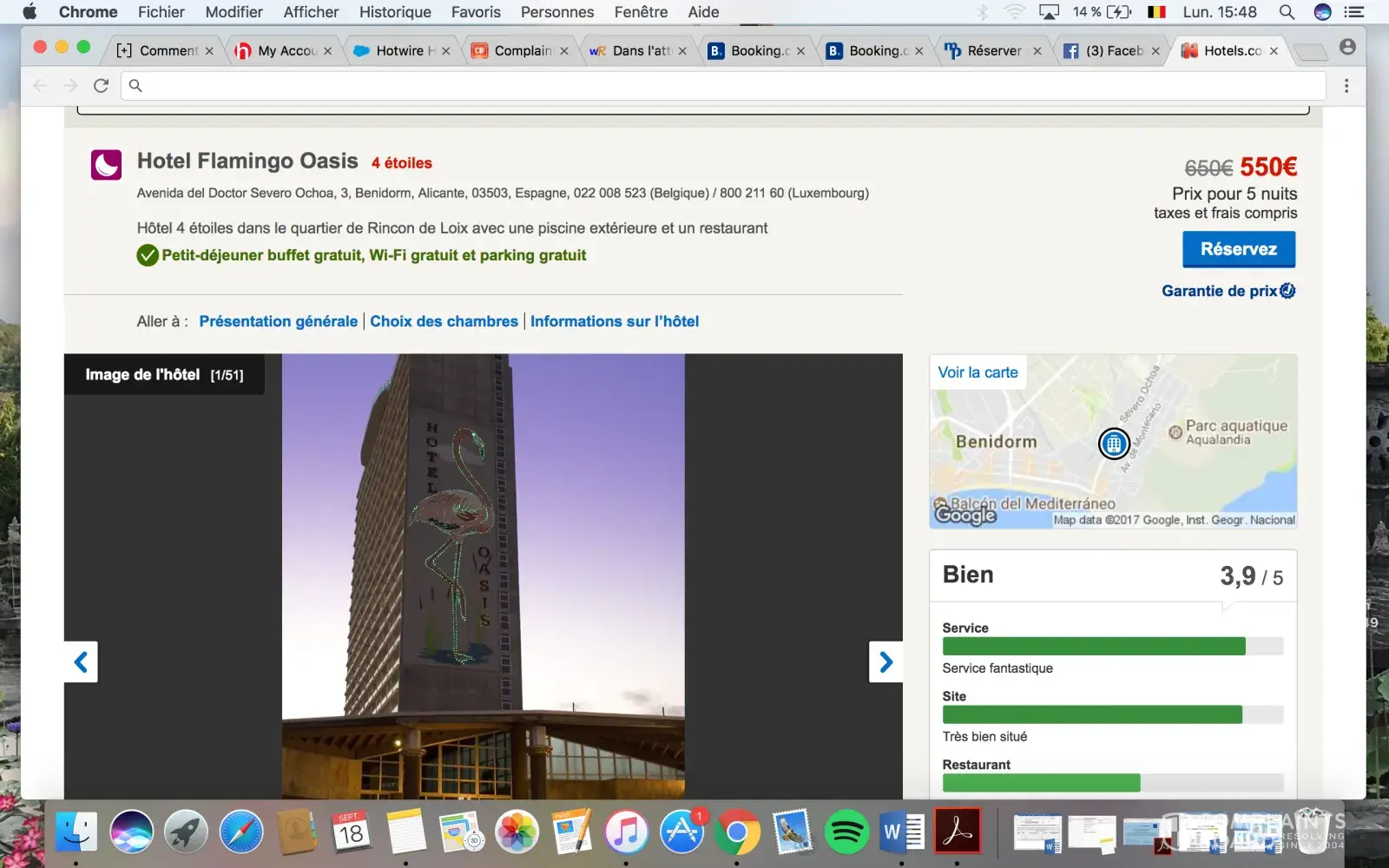This screenshot has height=868, width=1389.
Task: Click Chrome profile avatar icon
Action: pyautogui.click(x=1347, y=47)
